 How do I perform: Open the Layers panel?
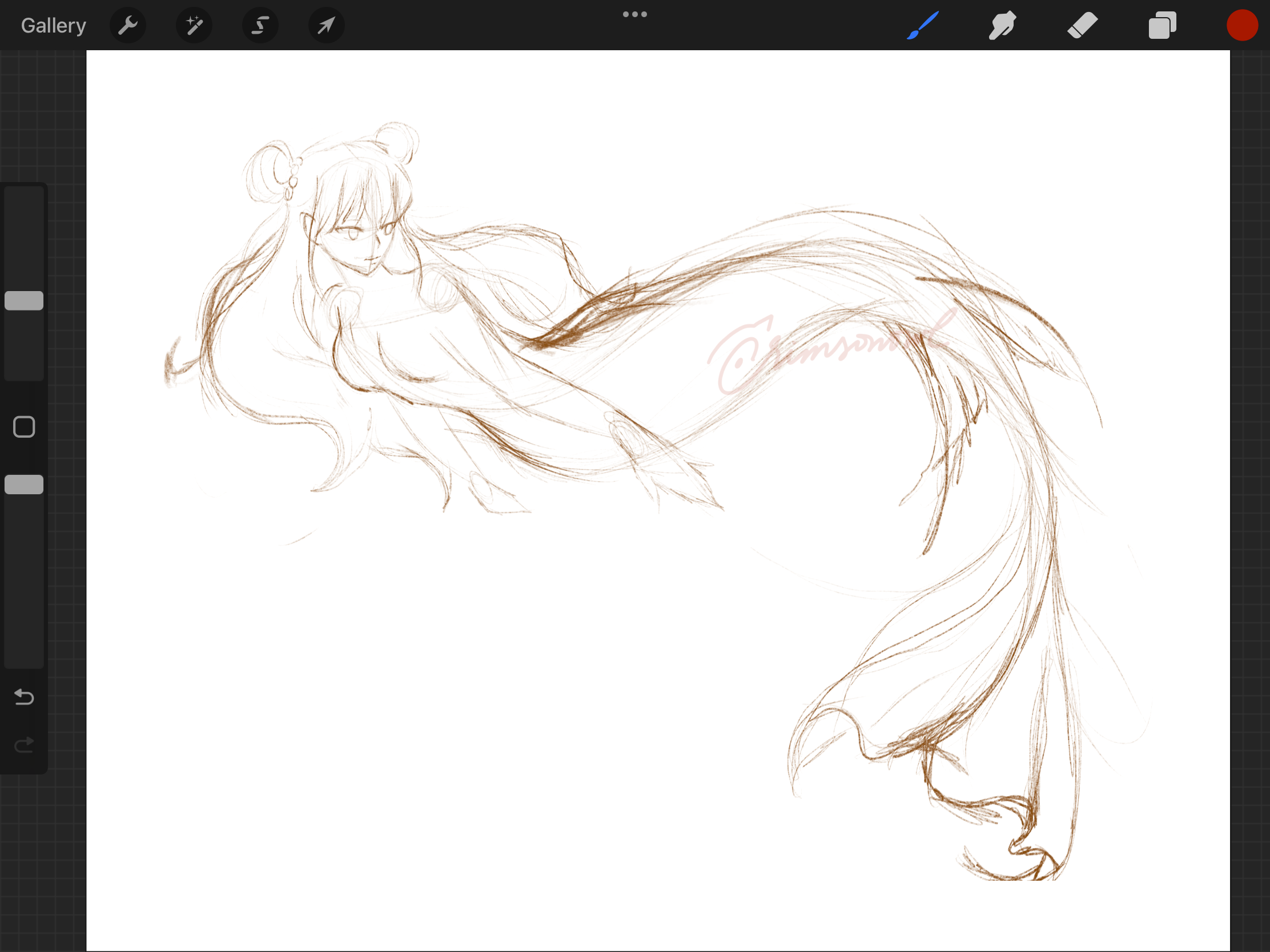click(x=1163, y=26)
